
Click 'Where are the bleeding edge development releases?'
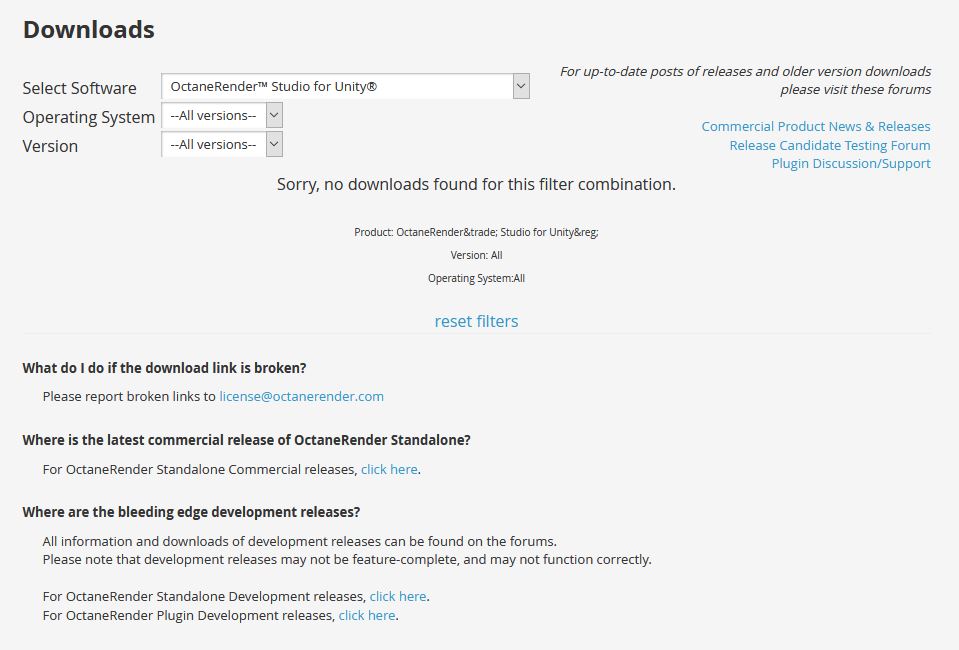coord(191,512)
